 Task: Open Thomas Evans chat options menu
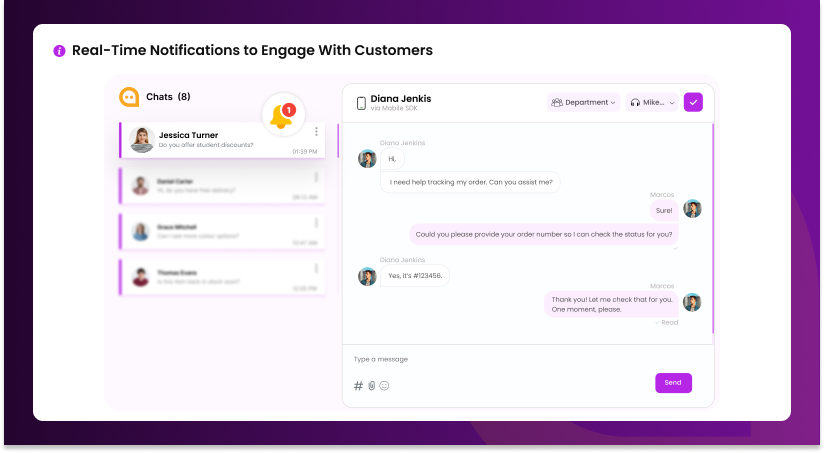317,268
